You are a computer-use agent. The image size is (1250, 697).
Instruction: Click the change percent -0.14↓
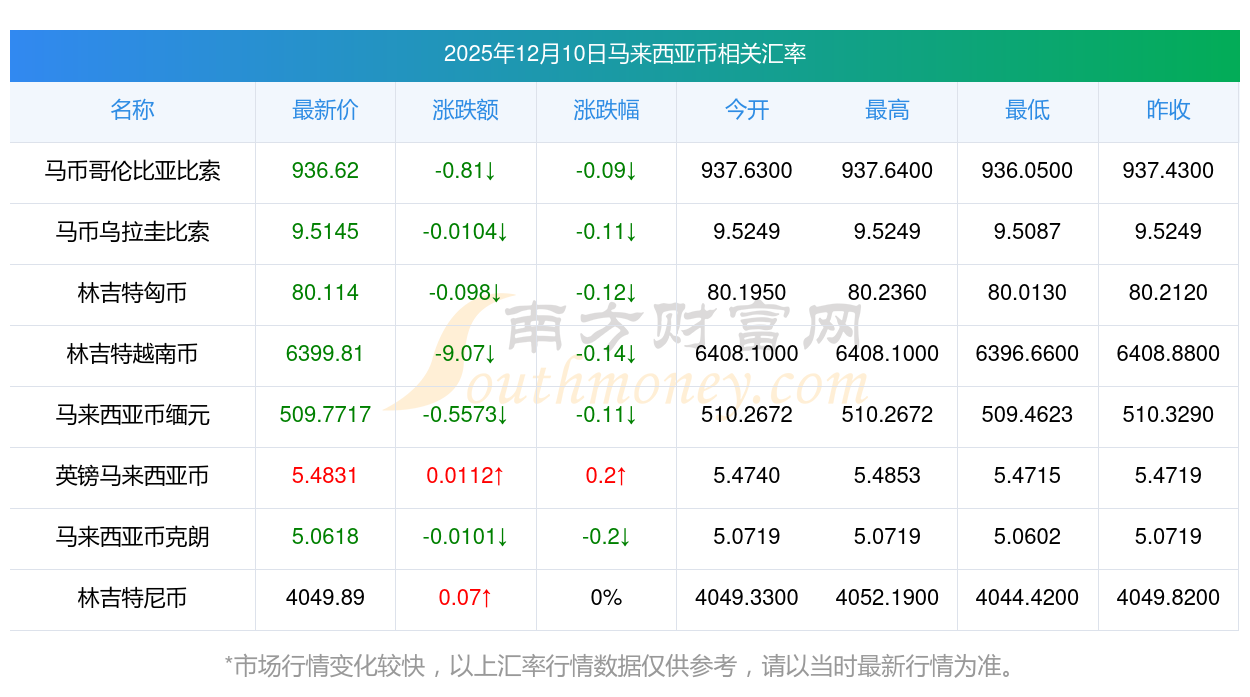click(606, 354)
